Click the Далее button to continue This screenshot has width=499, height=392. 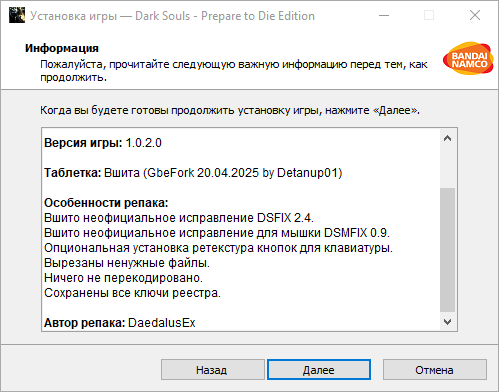point(319,369)
